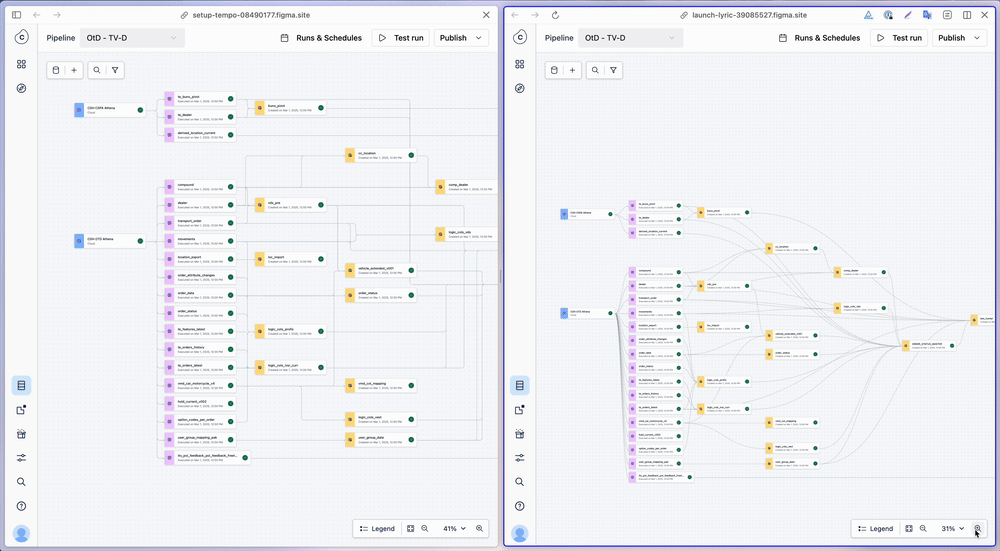Open the four-squares dashboard icon in the right window
The height and width of the screenshot is (551, 1000).
click(520, 64)
